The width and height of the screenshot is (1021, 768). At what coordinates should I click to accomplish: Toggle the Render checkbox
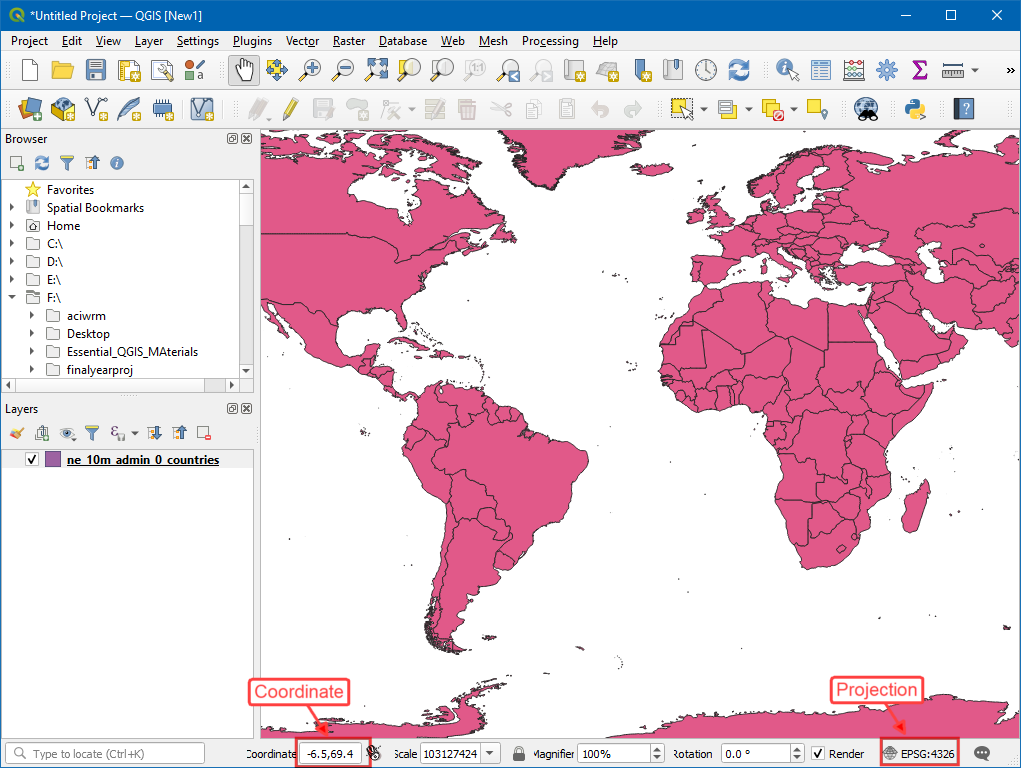[x=818, y=754]
